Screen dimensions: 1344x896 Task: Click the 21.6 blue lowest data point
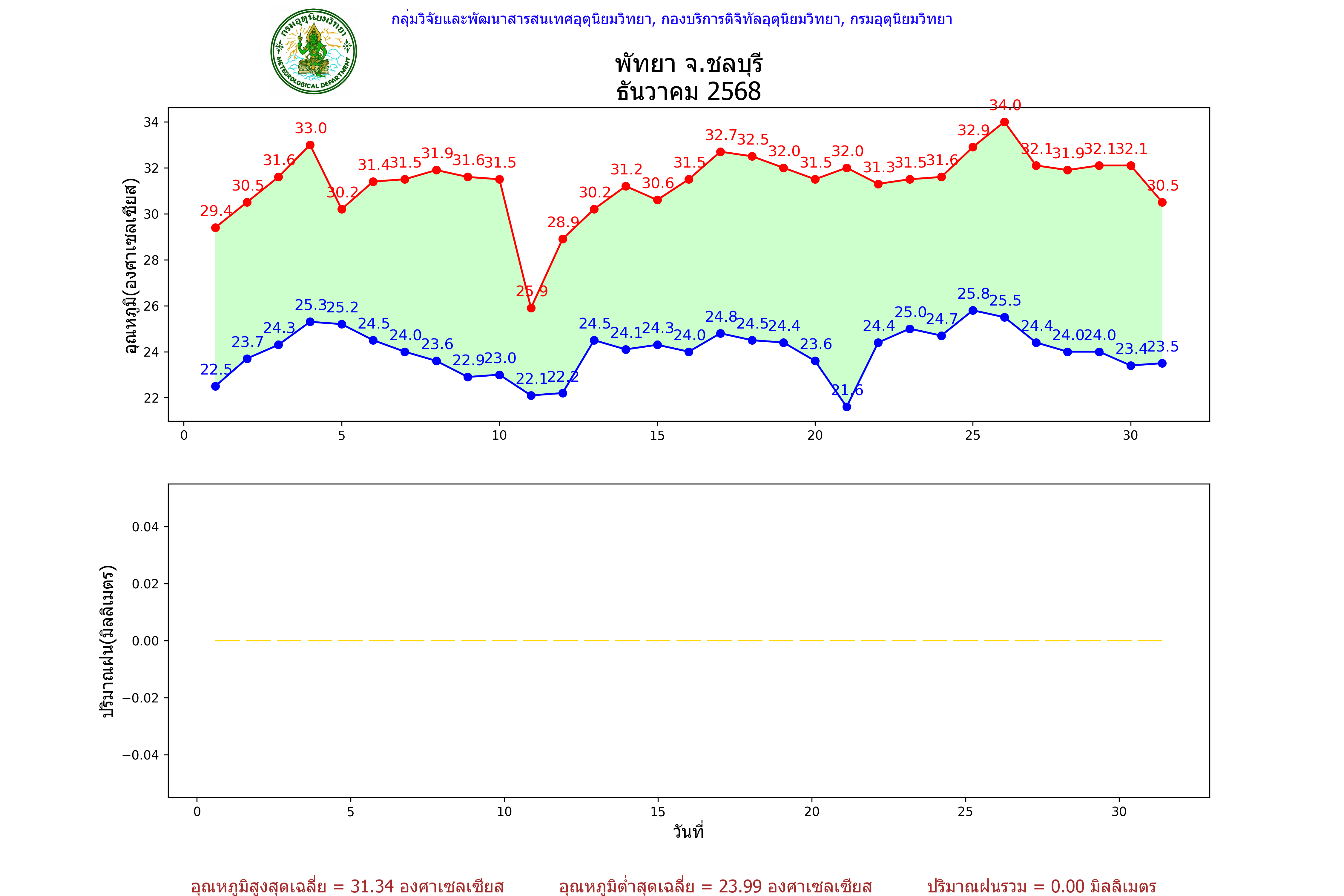pos(846,407)
